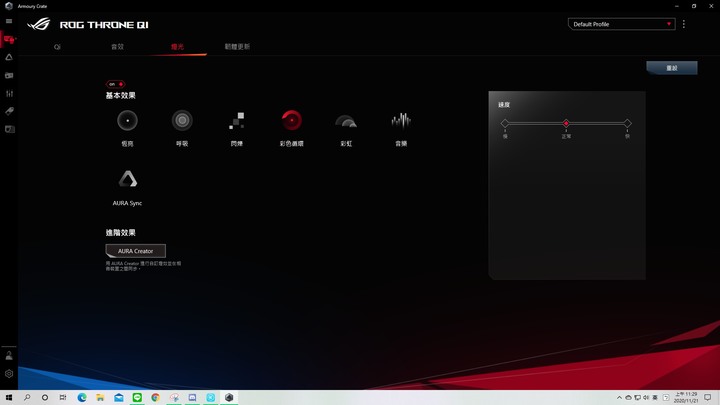The width and height of the screenshot is (720, 405).
Task: Open the Game Library sidebar icon
Action: 9,75
